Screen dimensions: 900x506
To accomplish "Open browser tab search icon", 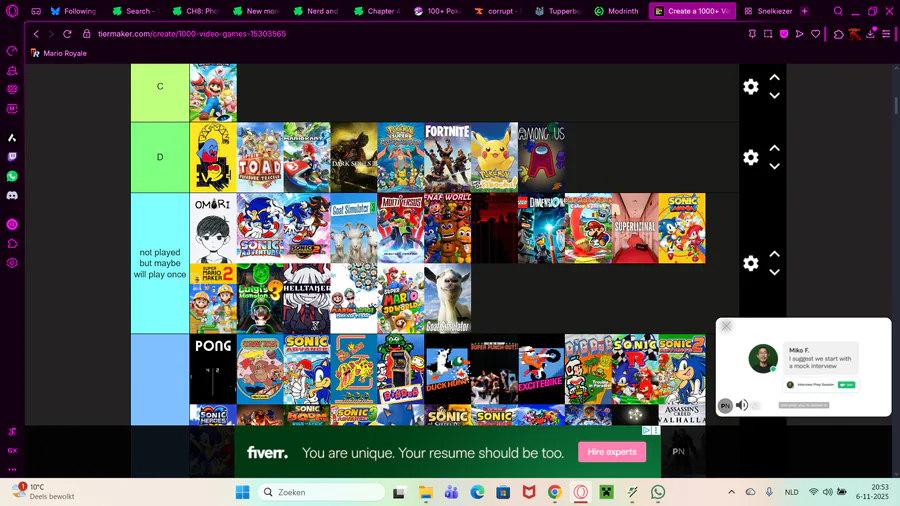I will (838, 11).
